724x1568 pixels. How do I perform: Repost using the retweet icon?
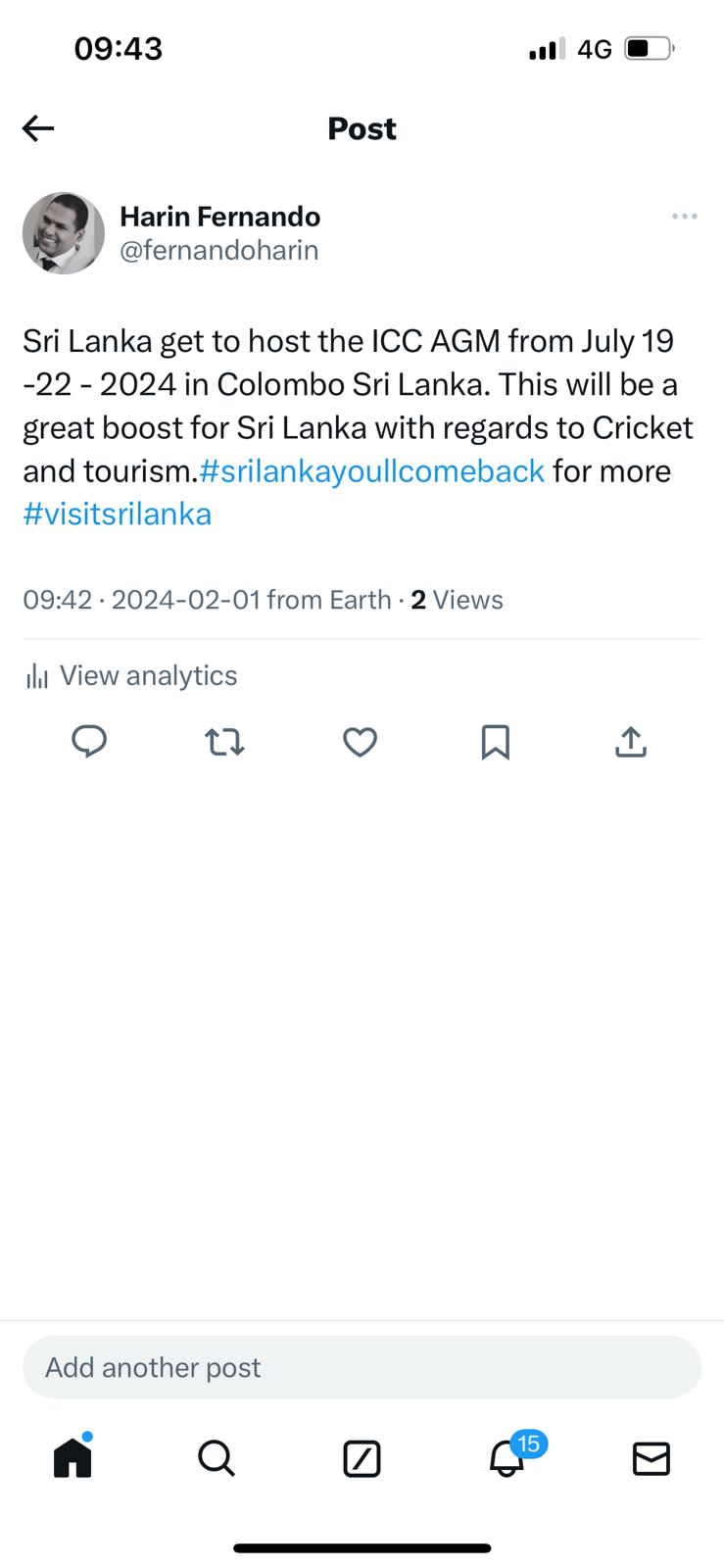225,742
